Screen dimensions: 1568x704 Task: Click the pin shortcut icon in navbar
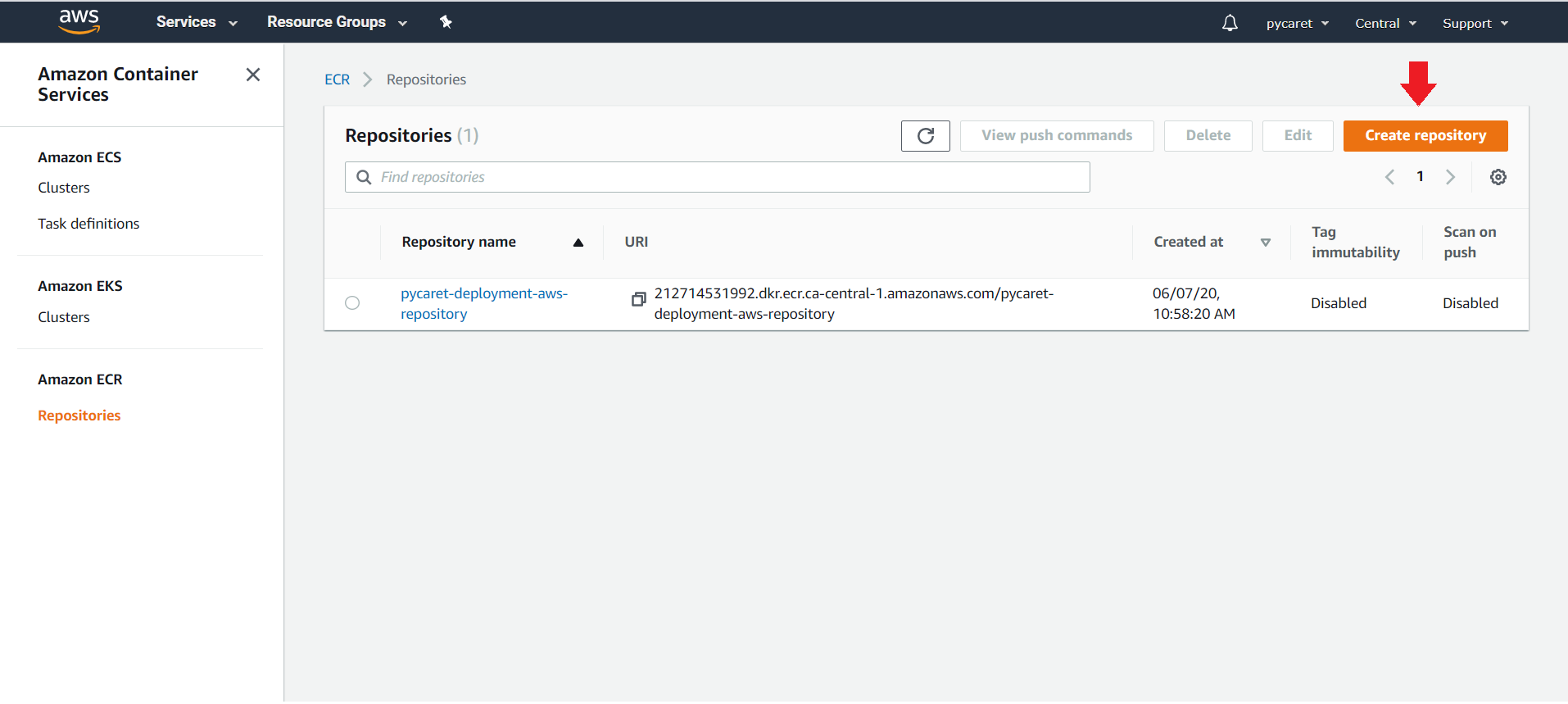pyautogui.click(x=446, y=22)
